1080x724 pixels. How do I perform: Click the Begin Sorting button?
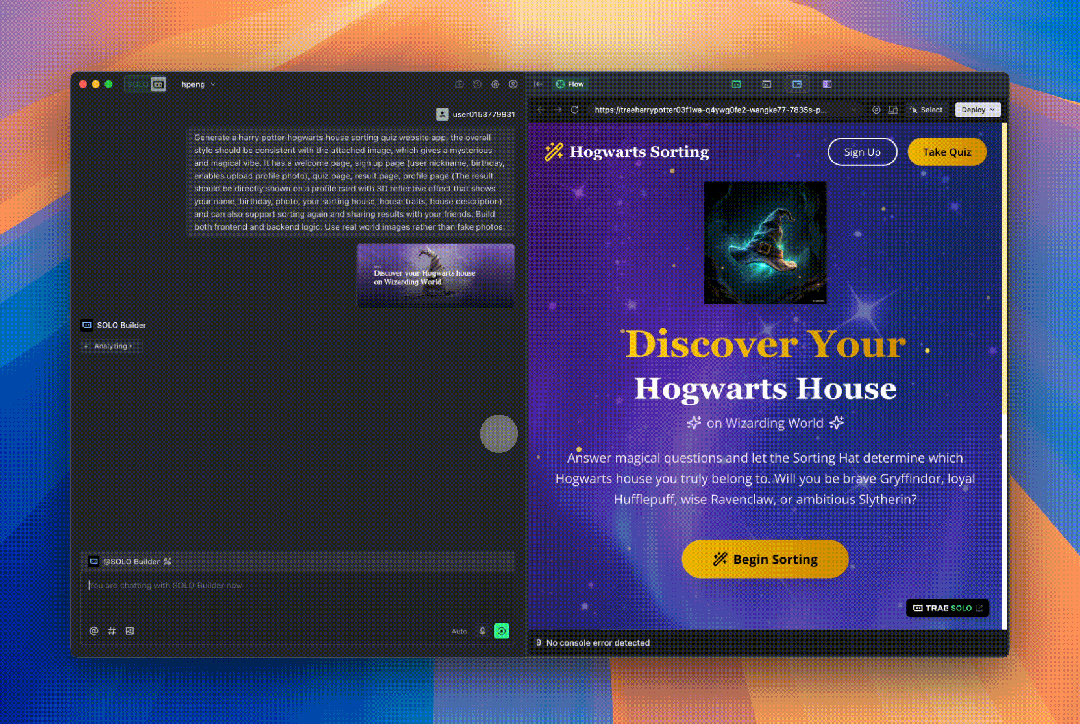pyautogui.click(x=765, y=559)
